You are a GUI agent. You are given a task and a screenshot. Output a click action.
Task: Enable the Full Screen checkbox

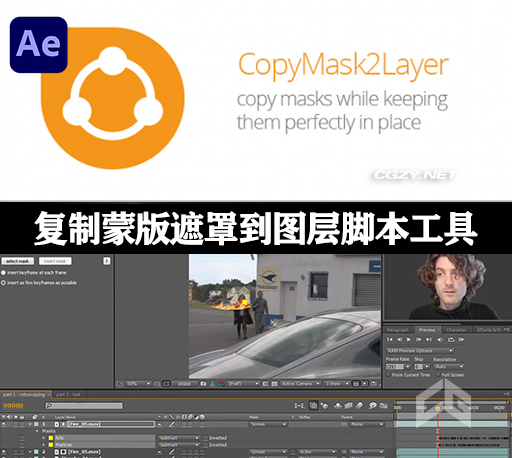(x=438, y=375)
